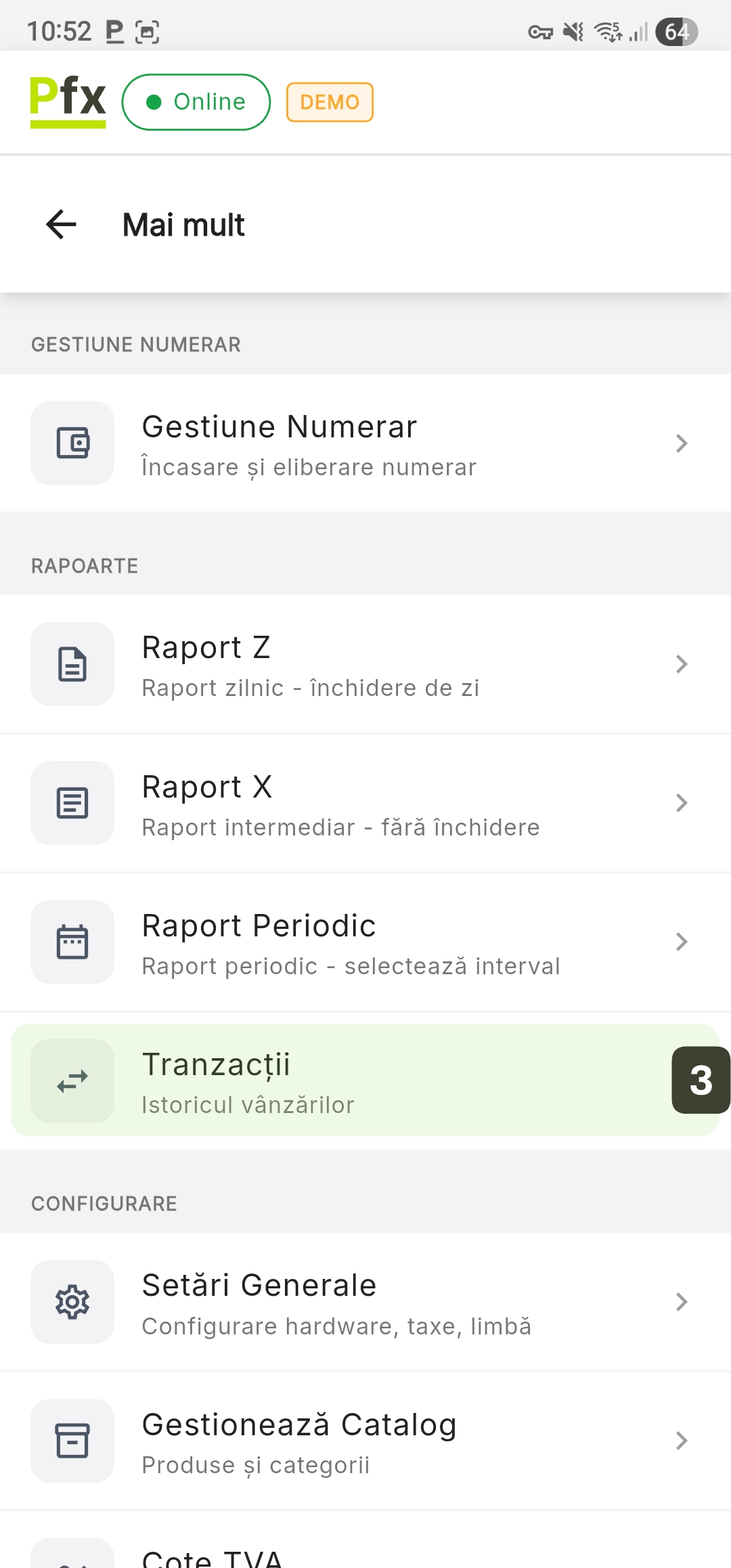Tap the Gestionează Catalog archive icon
The height and width of the screenshot is (1568, 731).
72,1441
